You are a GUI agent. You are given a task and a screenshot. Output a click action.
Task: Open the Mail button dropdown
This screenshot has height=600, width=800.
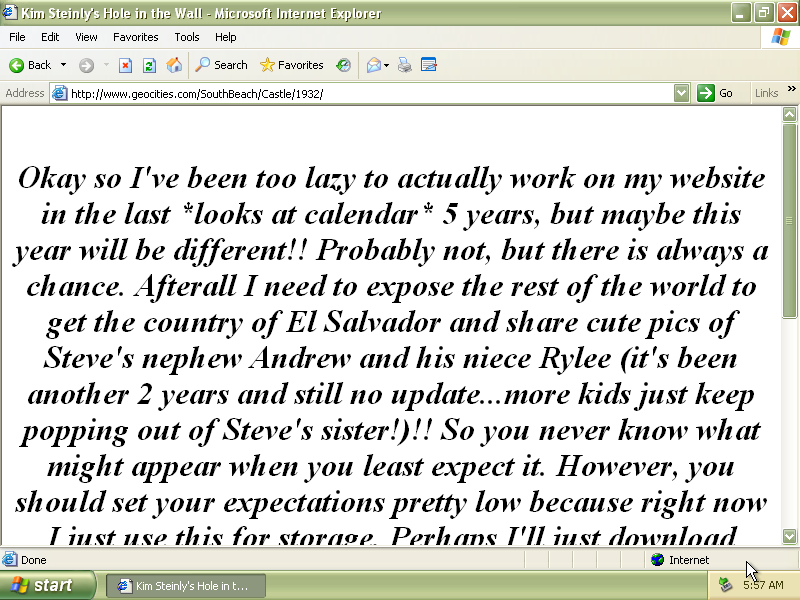[386, 65]
